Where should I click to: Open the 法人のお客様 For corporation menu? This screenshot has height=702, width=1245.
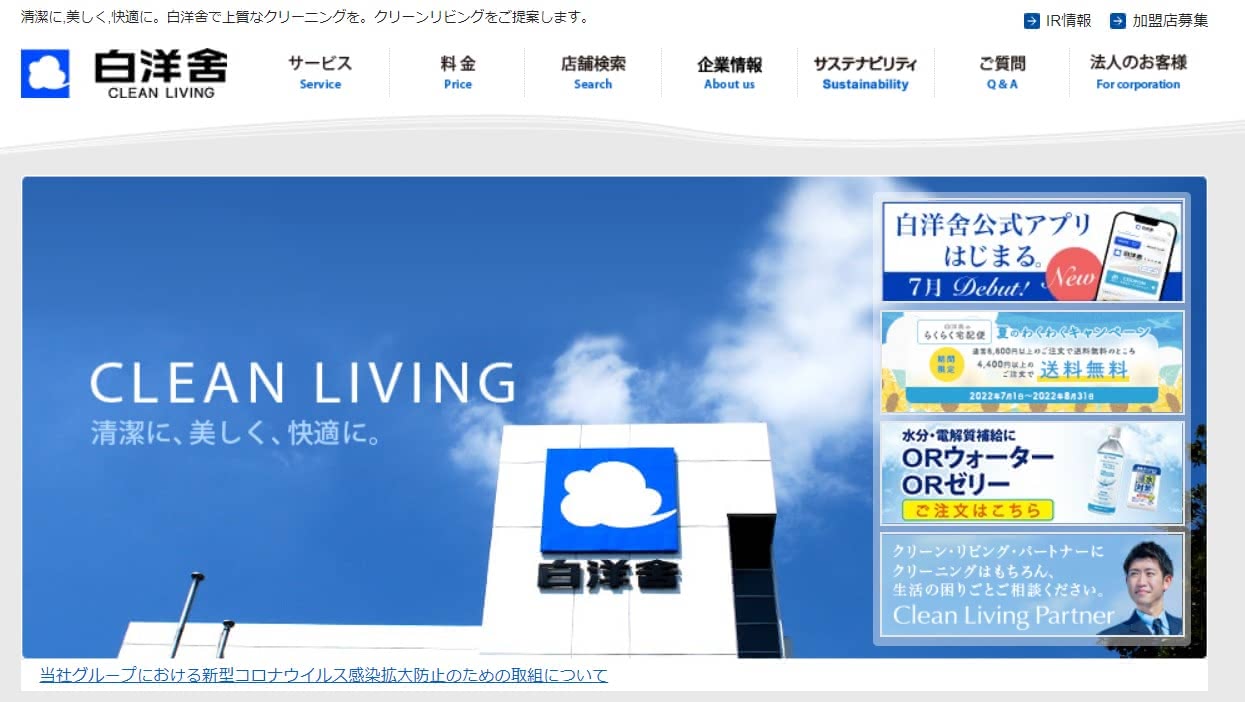(x=1138, y=73)
